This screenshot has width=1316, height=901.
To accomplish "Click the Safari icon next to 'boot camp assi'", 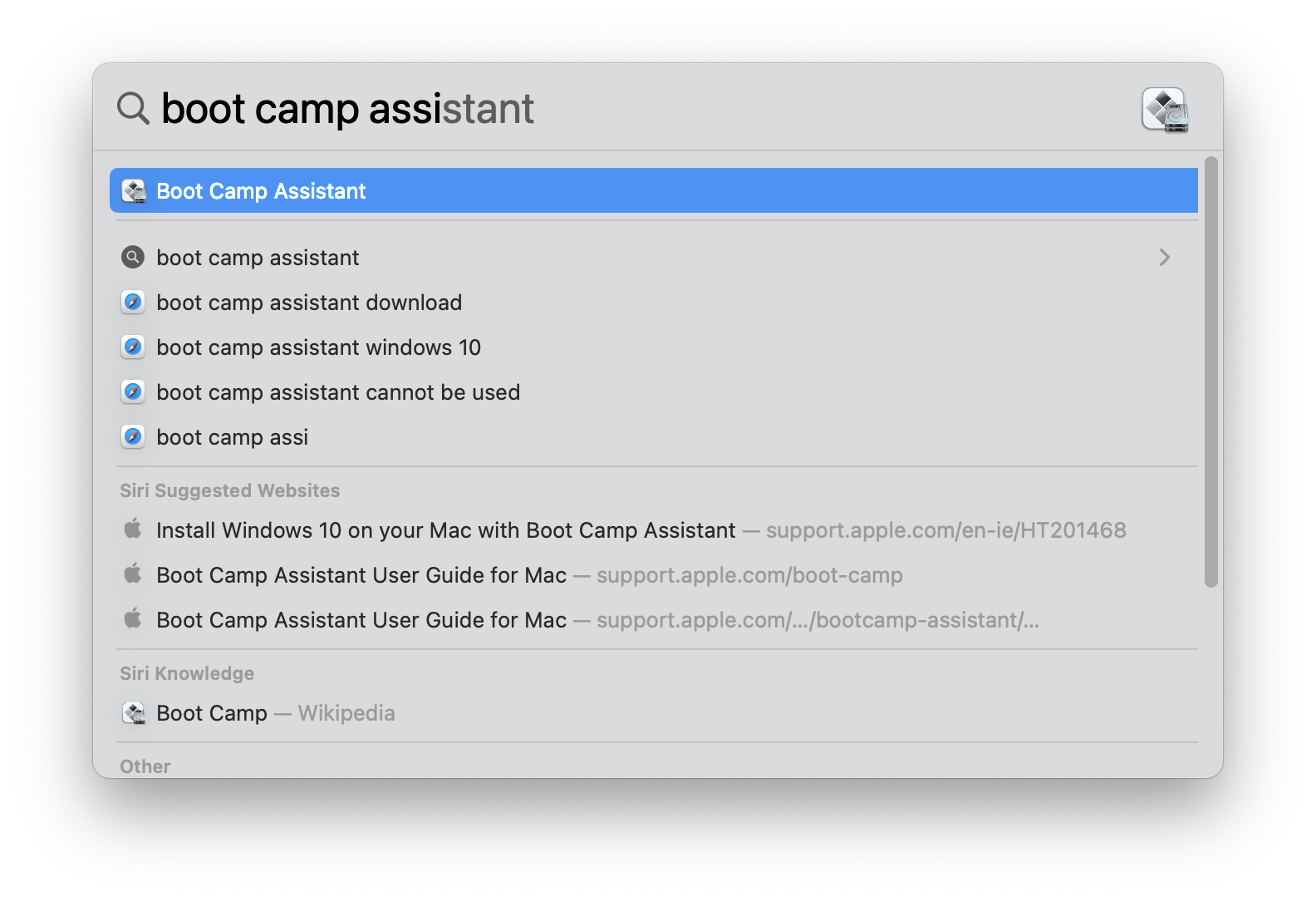I will 133,436.
